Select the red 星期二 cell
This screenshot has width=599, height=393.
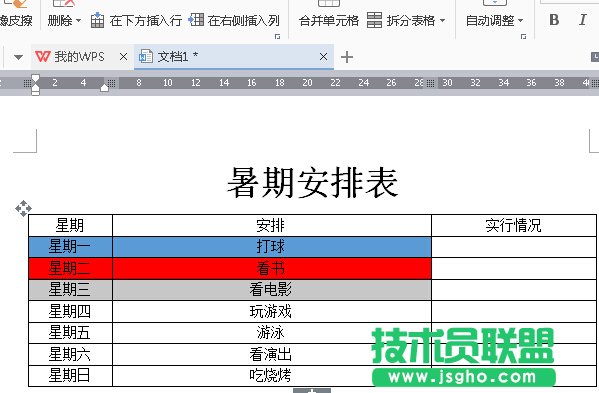(70, 268)
